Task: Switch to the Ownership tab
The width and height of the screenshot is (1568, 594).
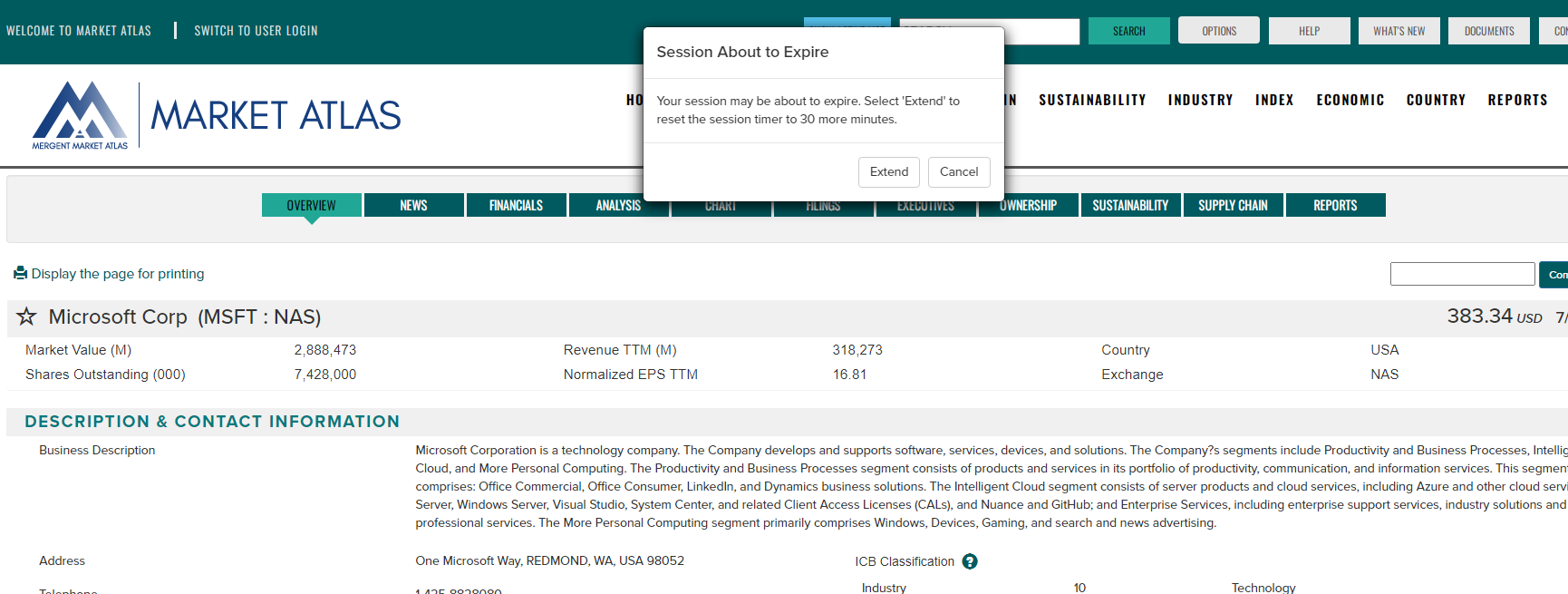Action: coord(1029,206)
